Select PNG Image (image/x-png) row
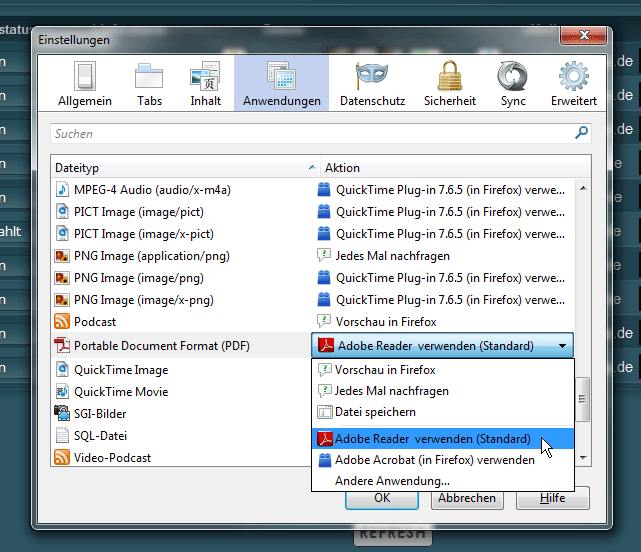Screen dimensions: 641x552 coord(313,300)
